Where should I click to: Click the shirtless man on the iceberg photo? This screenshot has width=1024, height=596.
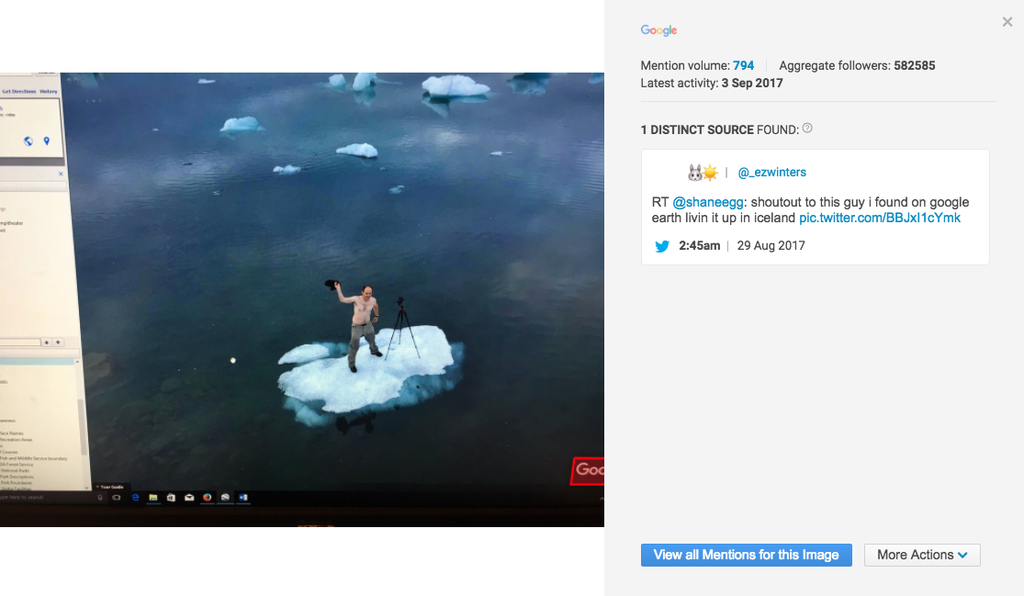coord(363,322)
